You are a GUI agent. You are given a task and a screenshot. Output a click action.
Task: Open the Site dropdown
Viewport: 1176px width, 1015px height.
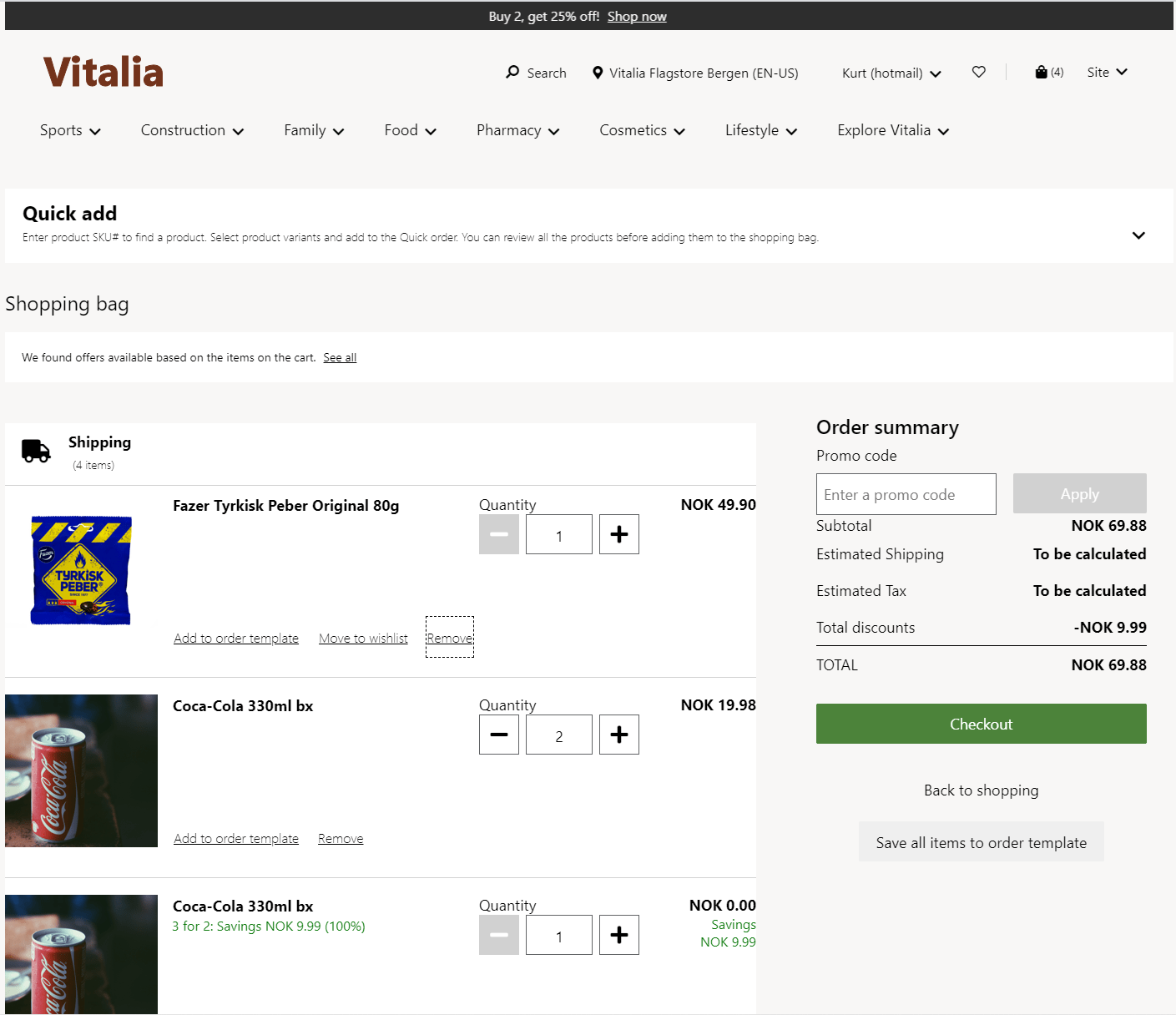pos(1107,73)
